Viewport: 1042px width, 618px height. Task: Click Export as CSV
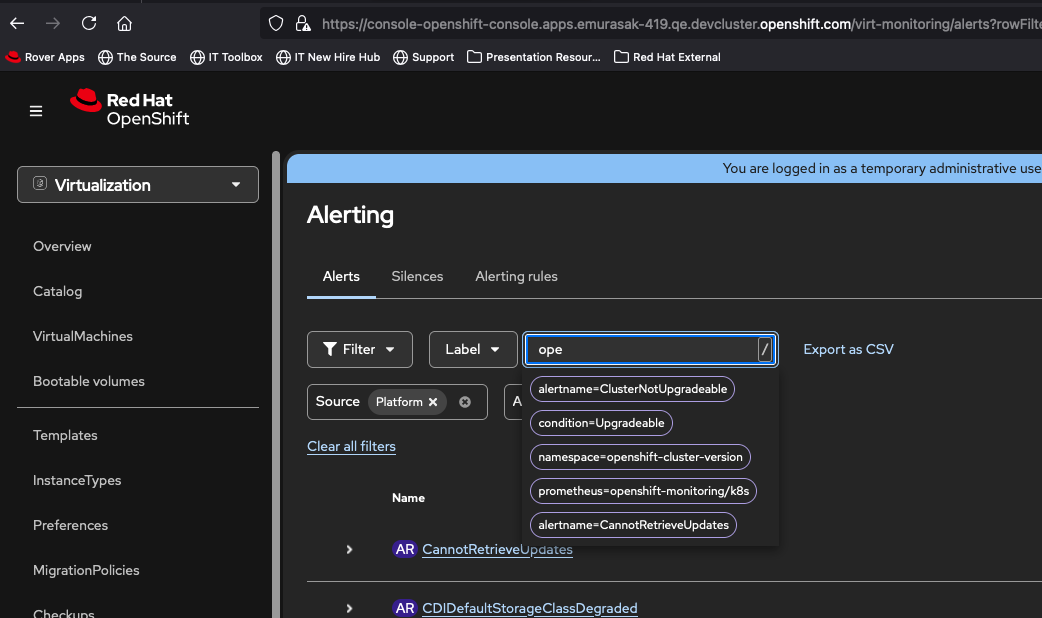[x=848, y=349]
